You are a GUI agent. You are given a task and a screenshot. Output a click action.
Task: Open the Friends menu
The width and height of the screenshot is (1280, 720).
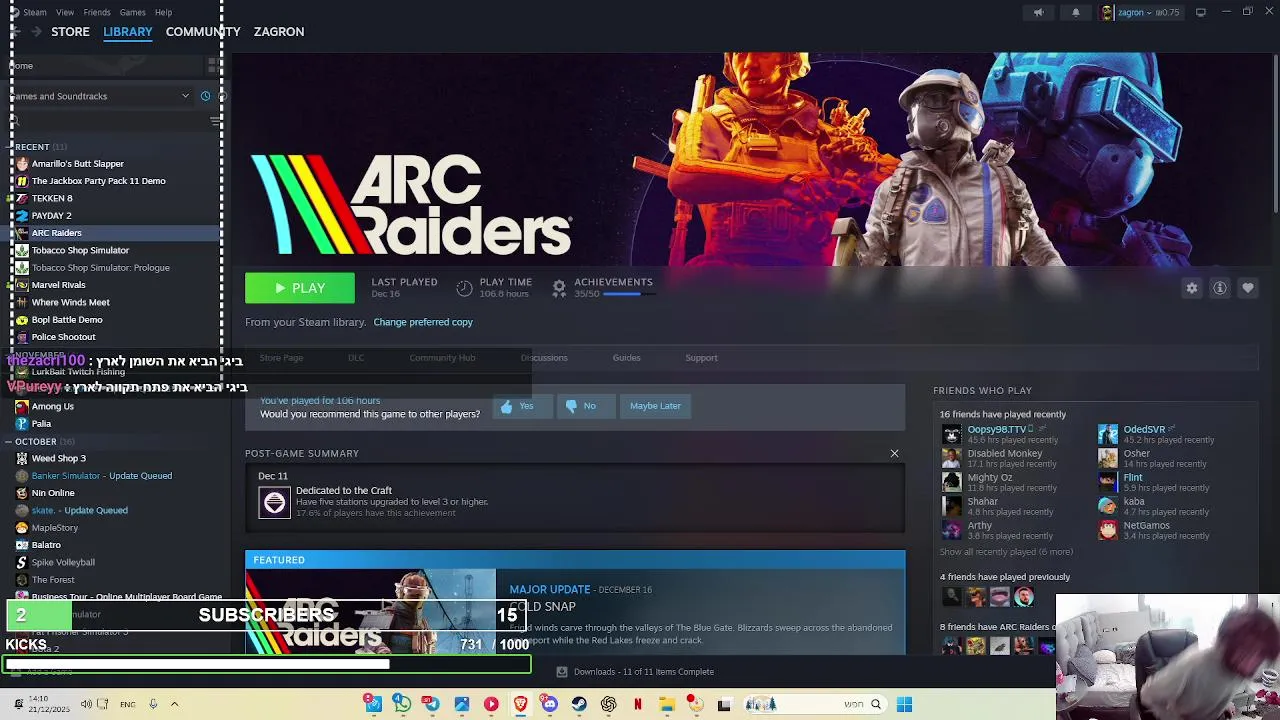[97, 12]
